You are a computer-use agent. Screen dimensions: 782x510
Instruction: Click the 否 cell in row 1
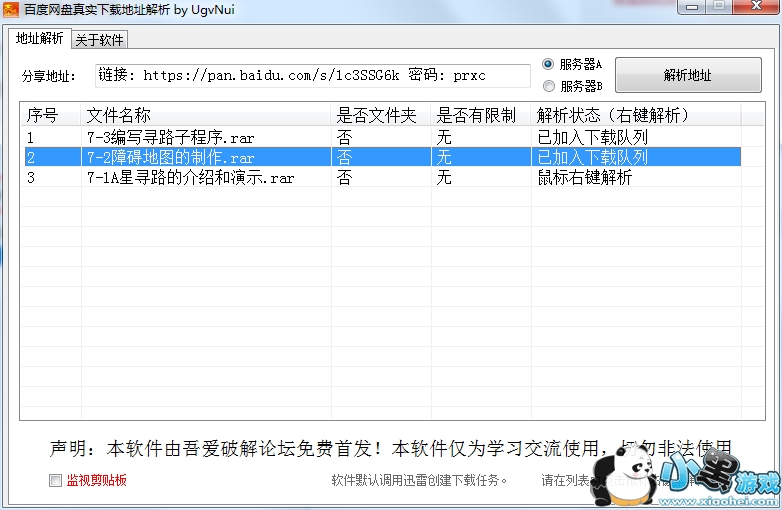click(345, 137)
